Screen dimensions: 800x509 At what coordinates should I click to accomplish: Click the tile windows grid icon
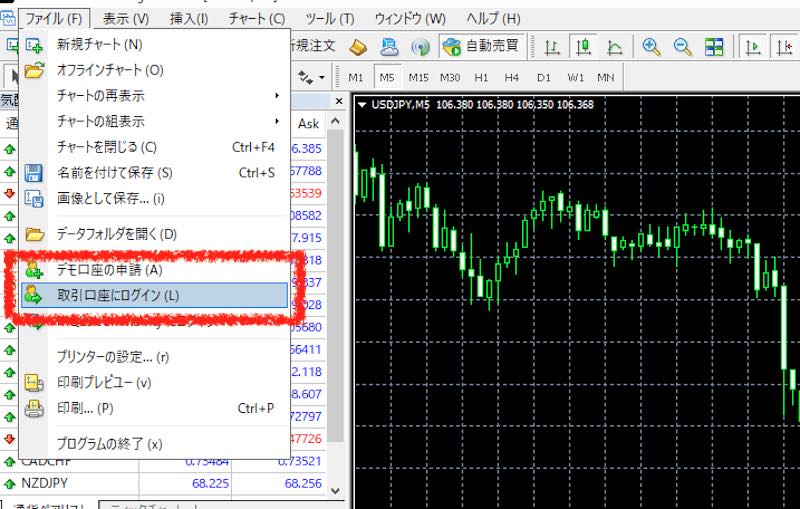[x=714, y=47]
